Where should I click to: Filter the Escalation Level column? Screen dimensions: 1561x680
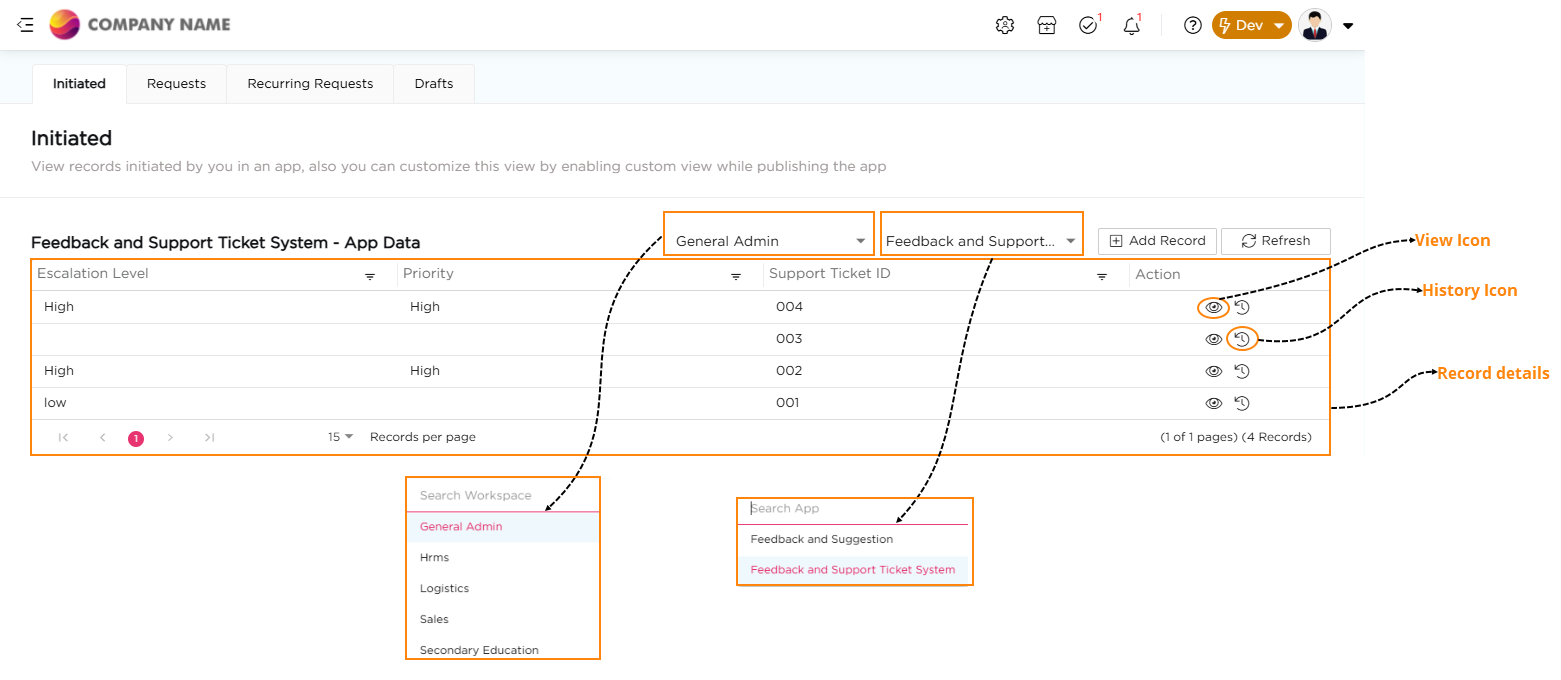[x=370, y=276]
